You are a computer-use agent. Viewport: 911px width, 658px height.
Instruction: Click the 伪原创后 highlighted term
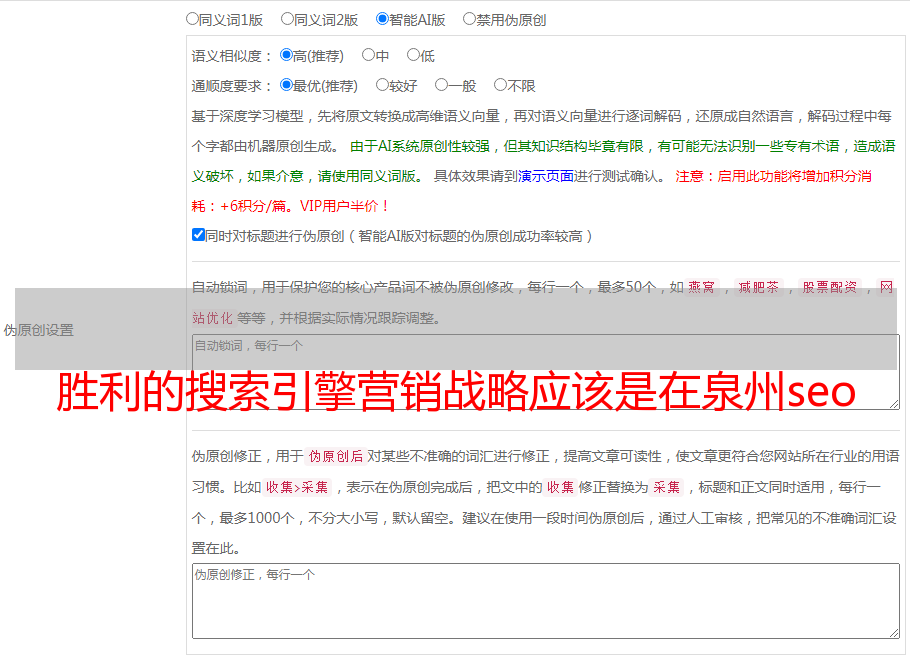pos(335,456)
